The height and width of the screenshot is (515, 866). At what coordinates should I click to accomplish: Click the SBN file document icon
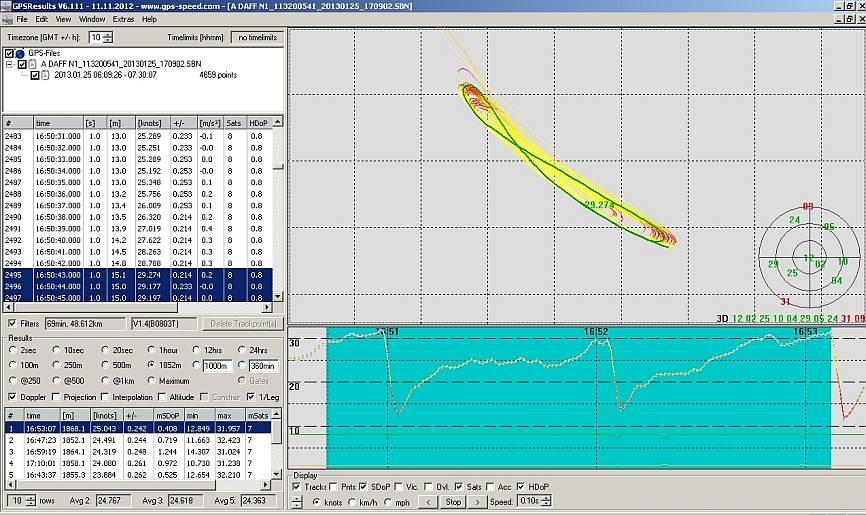[33, 64]
